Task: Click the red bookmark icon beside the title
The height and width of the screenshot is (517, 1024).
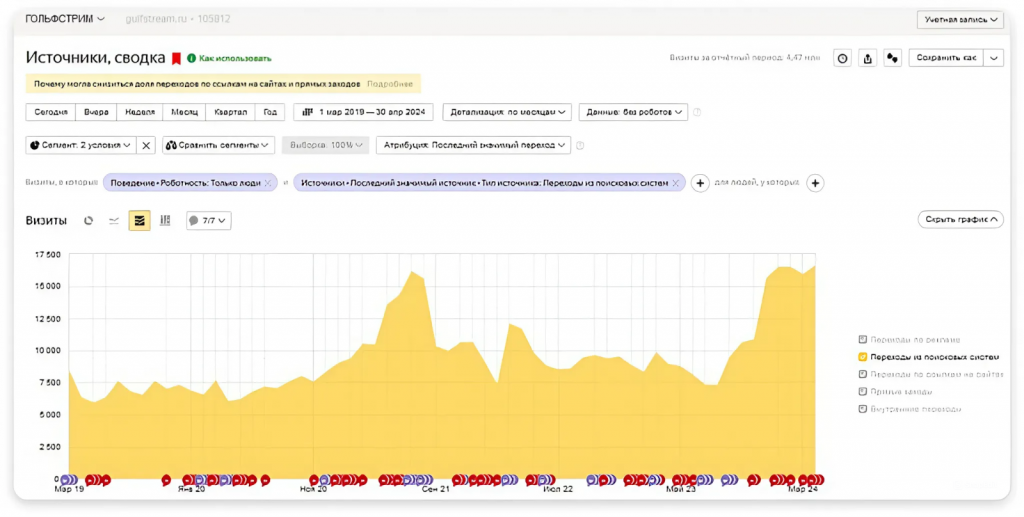Action: point(176,59)
